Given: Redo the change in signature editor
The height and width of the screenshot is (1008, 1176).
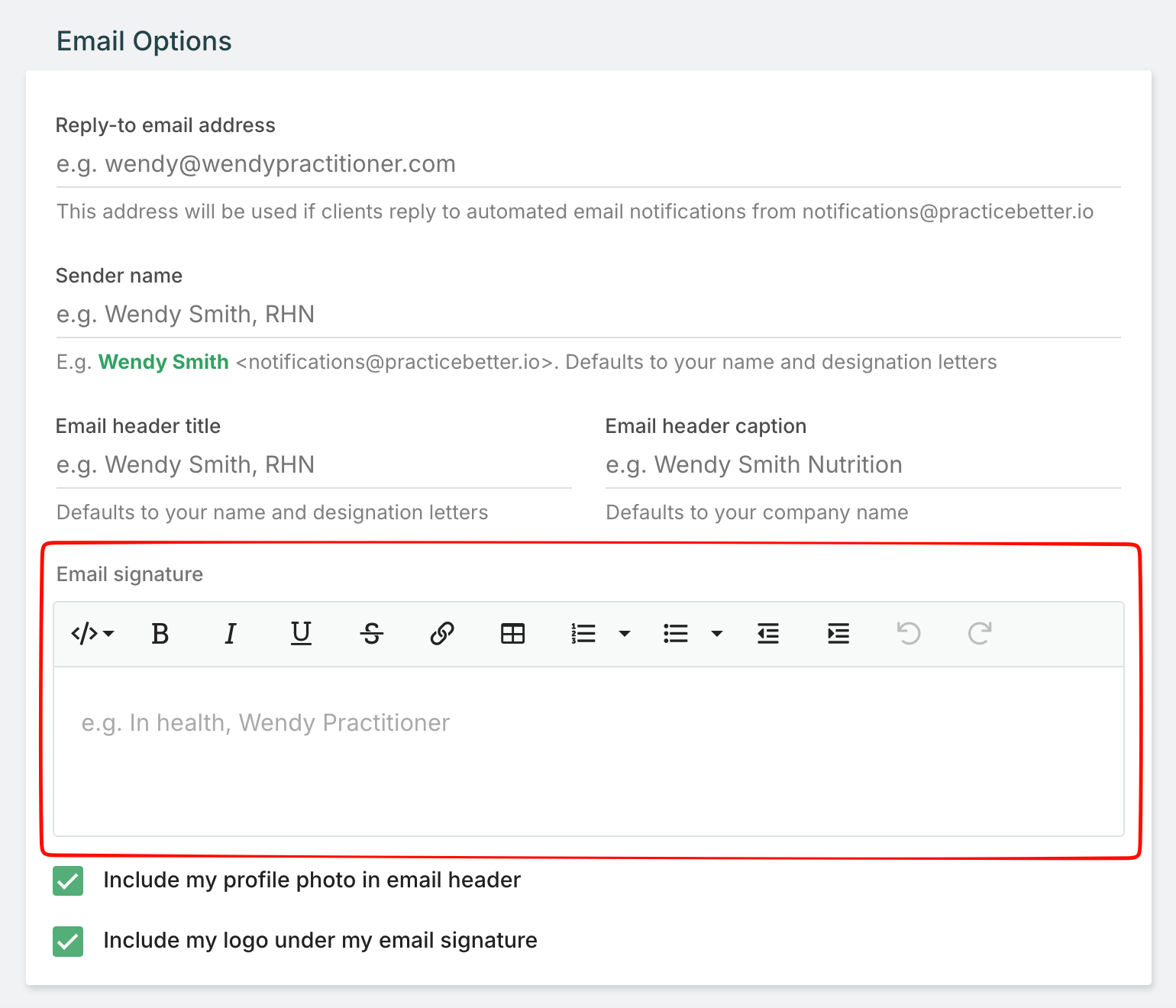Looking at the screenshot, I should pos(980,634).
